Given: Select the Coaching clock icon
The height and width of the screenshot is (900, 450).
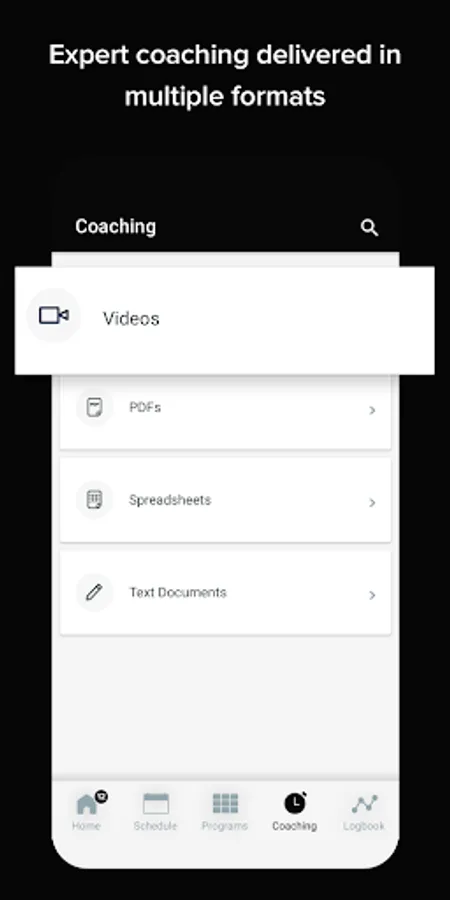Looking at the screenshot, I should point(295,803).
